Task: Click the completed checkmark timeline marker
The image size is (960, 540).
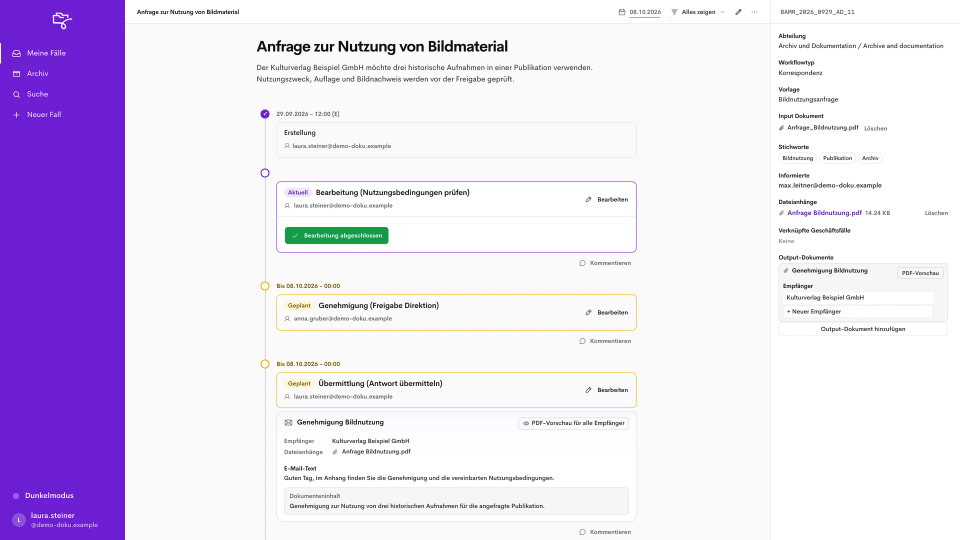Action: (x=264, y=114)
